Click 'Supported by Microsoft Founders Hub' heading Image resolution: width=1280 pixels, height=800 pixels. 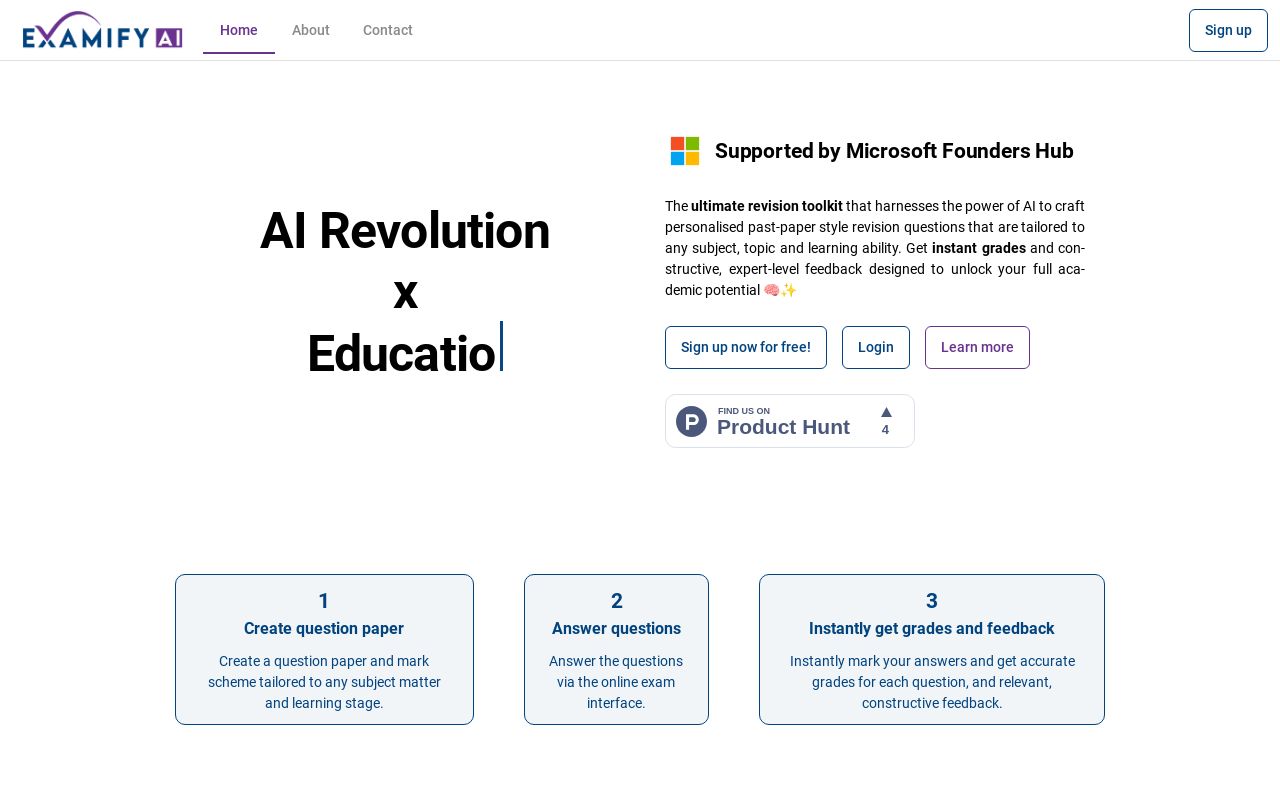(894, 151)
